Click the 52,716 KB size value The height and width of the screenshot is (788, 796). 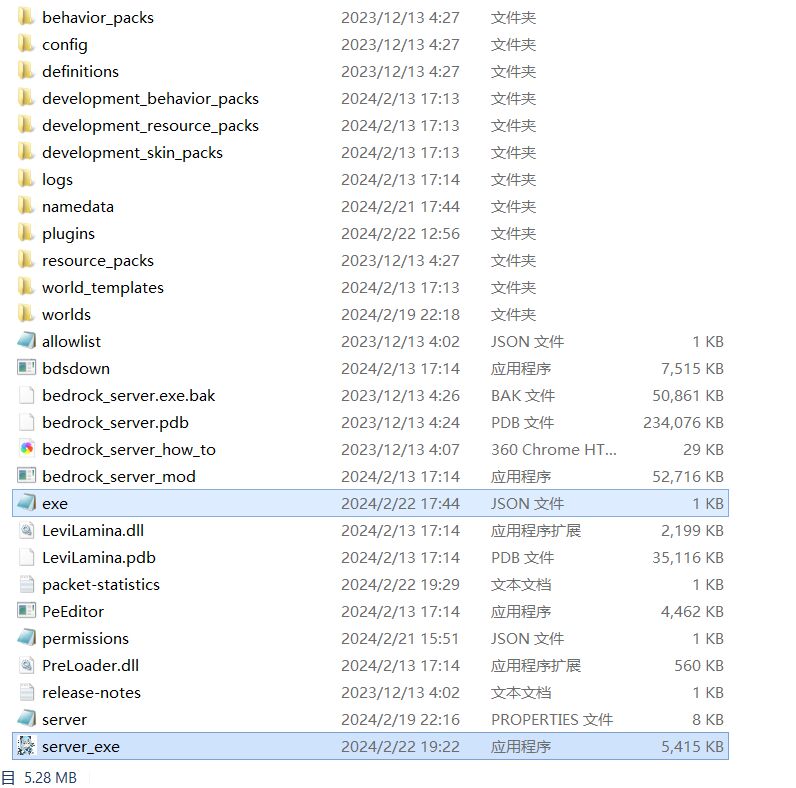[688, 476]
